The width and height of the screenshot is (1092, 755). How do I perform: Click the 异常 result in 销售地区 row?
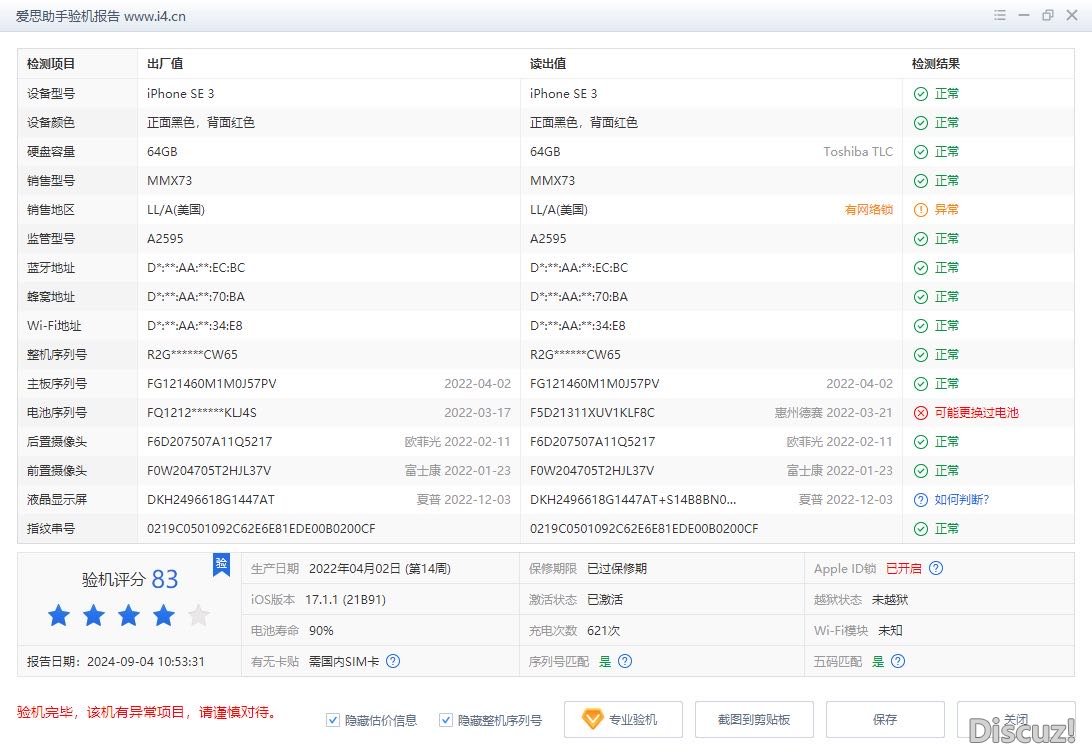click(x=946, y=210)
